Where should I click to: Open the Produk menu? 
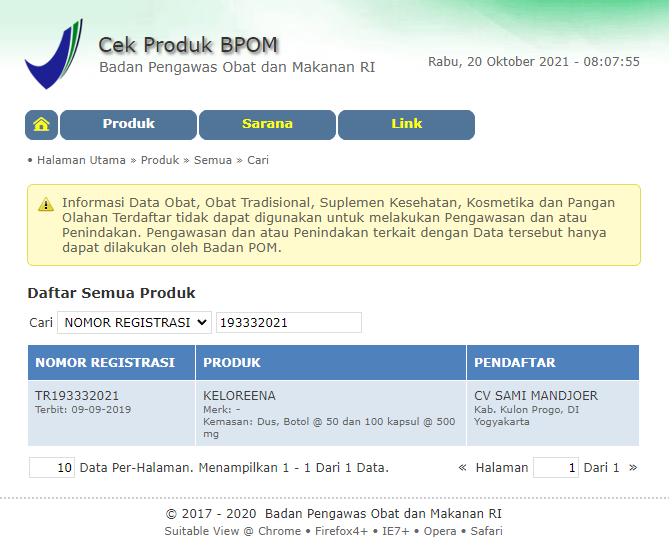128,125
